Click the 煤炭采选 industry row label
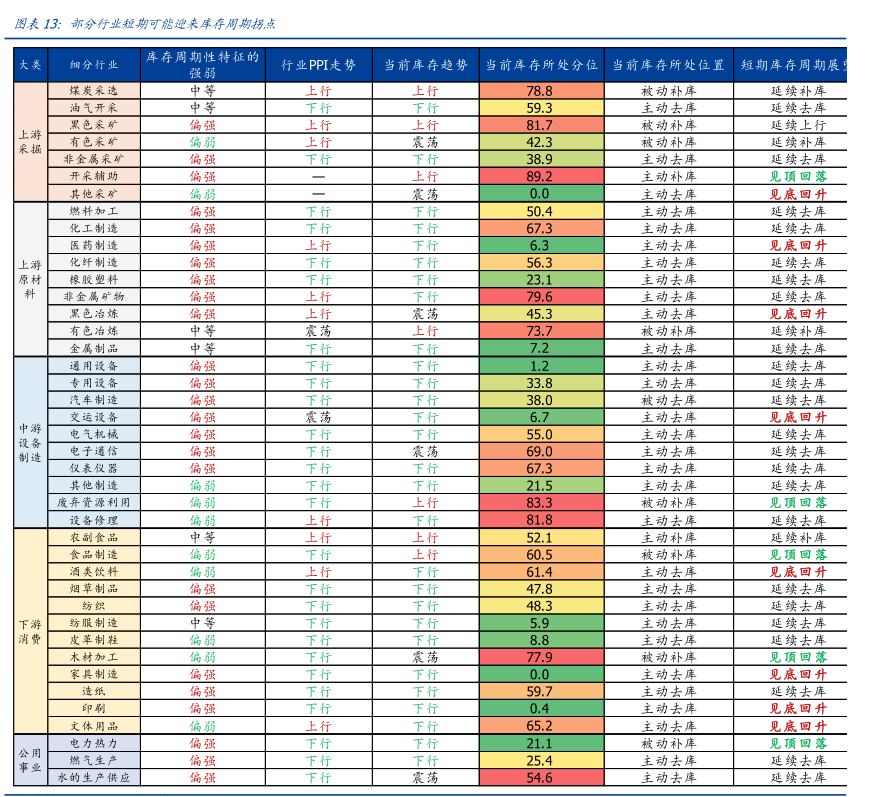The width and height of the screenshot is (885, 797). 94,90
